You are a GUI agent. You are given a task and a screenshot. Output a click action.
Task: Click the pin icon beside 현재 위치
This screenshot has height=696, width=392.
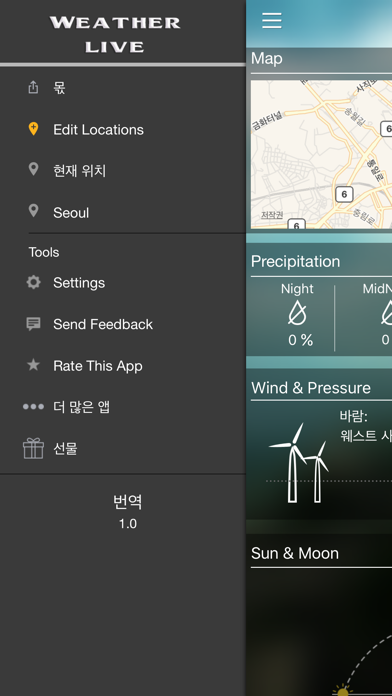click(33, 169)
